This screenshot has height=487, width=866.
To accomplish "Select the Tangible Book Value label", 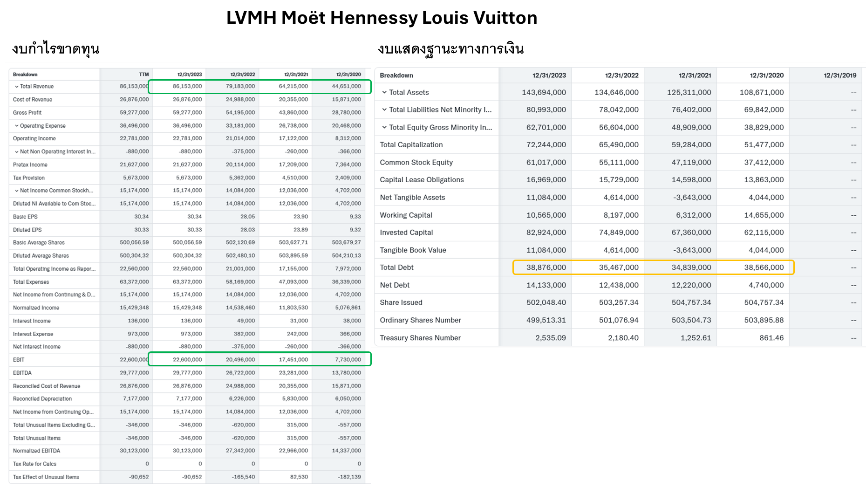I will (413, 250).
